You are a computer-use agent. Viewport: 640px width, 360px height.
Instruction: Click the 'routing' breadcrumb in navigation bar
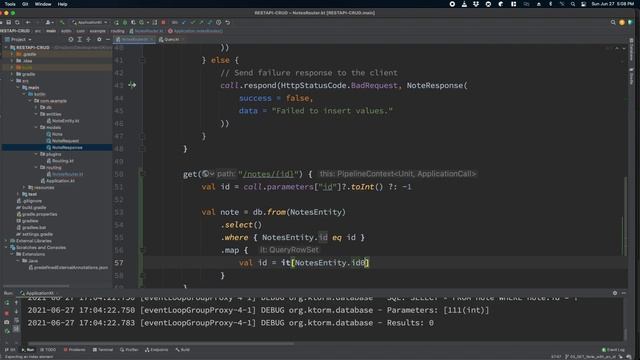(118, 31)
